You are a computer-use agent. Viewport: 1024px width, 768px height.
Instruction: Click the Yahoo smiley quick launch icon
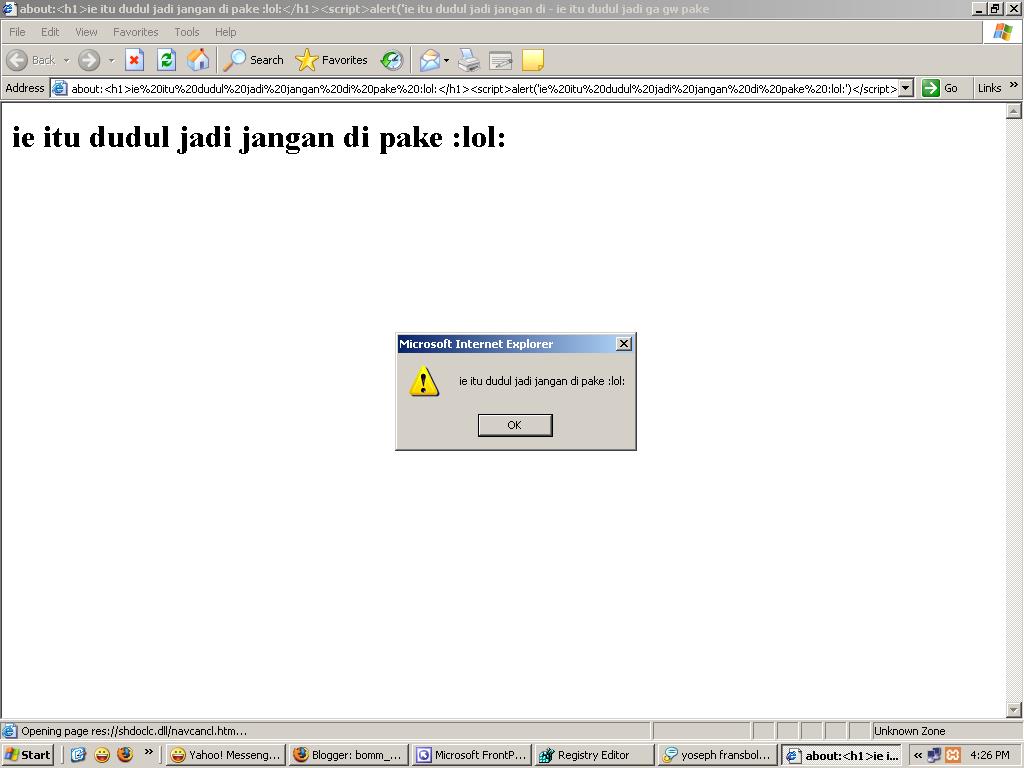pos(102,755)
